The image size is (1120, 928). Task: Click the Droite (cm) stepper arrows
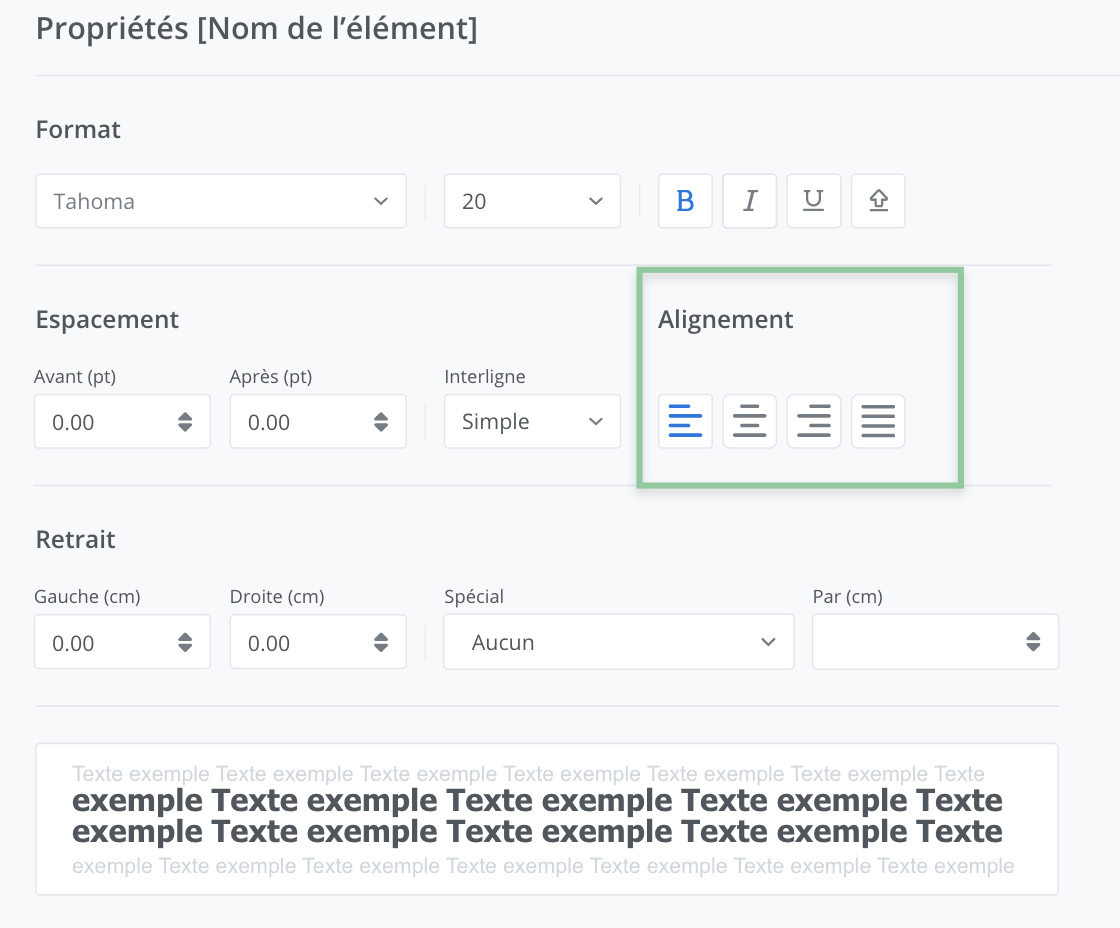coord(381,642)
